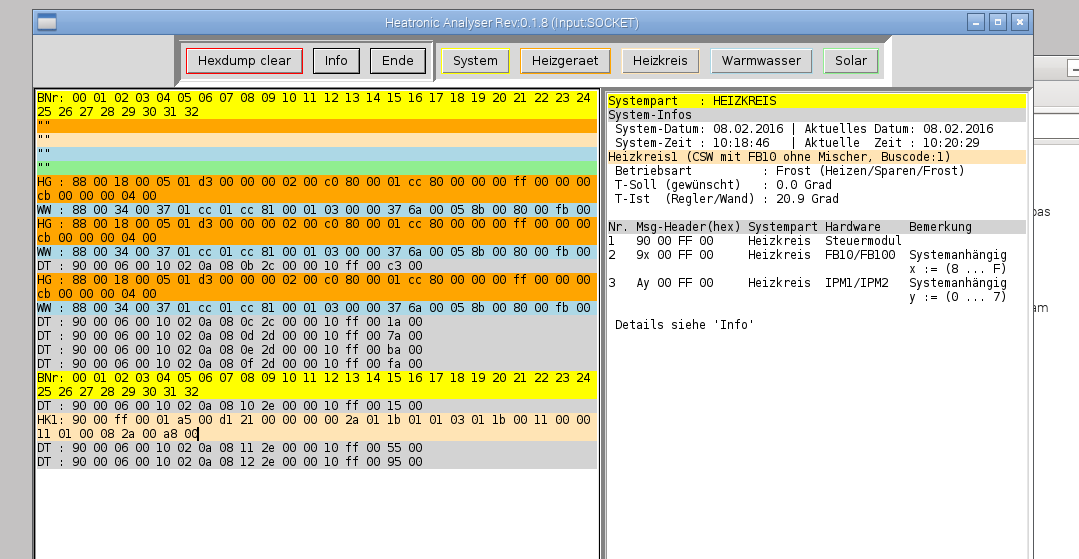This screenshot has width=1079, height=559.
Task: Click the DT line ending c3 00
Action: [317, 266]
